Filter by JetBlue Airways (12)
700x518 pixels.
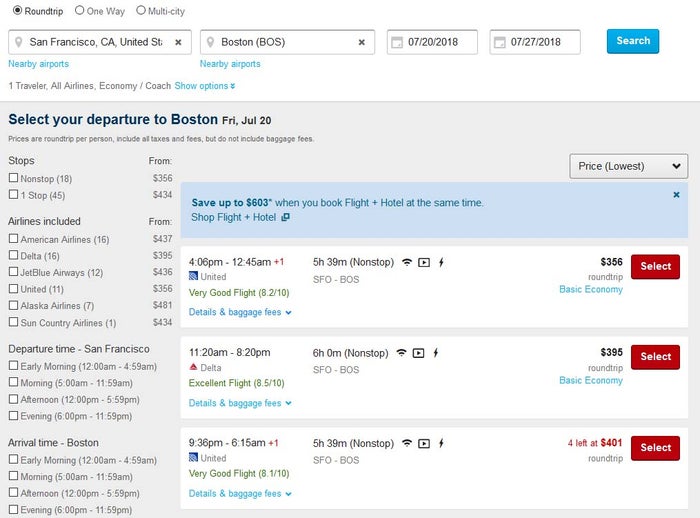pyautogui.click(x=13, y=272)
